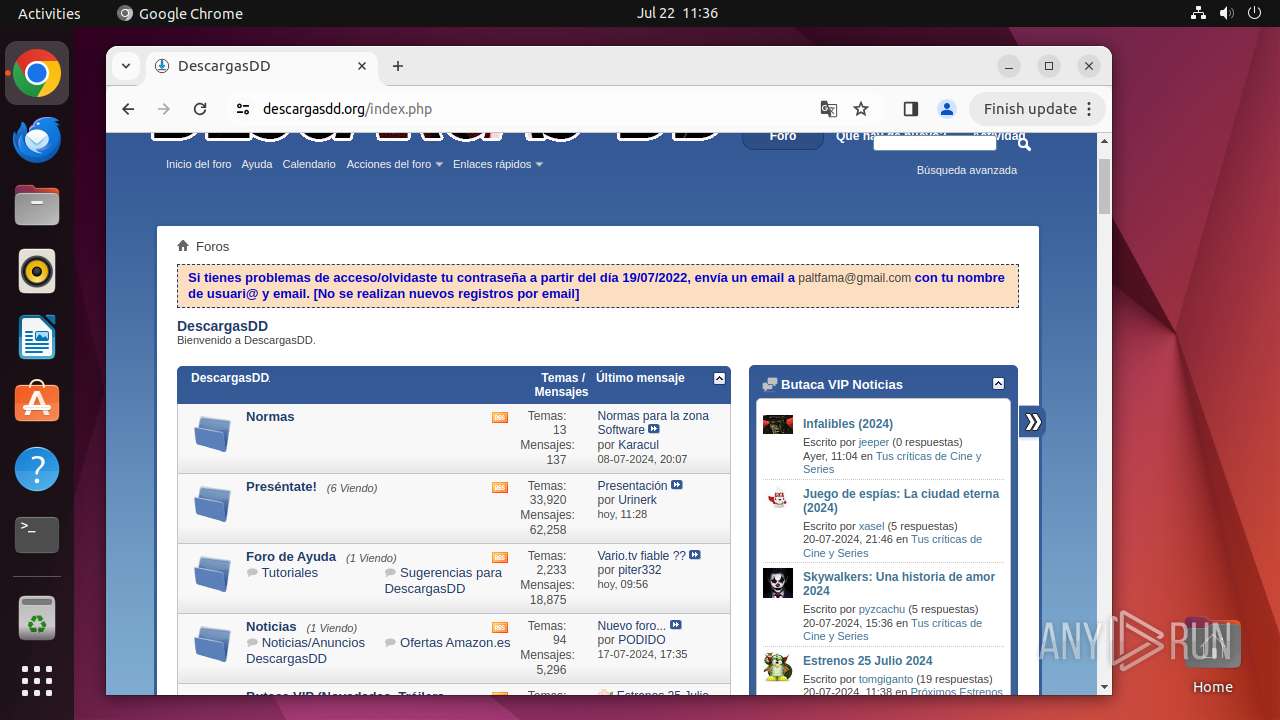Collapse the Butaca VIP Noticias block
This screenshot has height=720, width=1280.
(998, 384)
